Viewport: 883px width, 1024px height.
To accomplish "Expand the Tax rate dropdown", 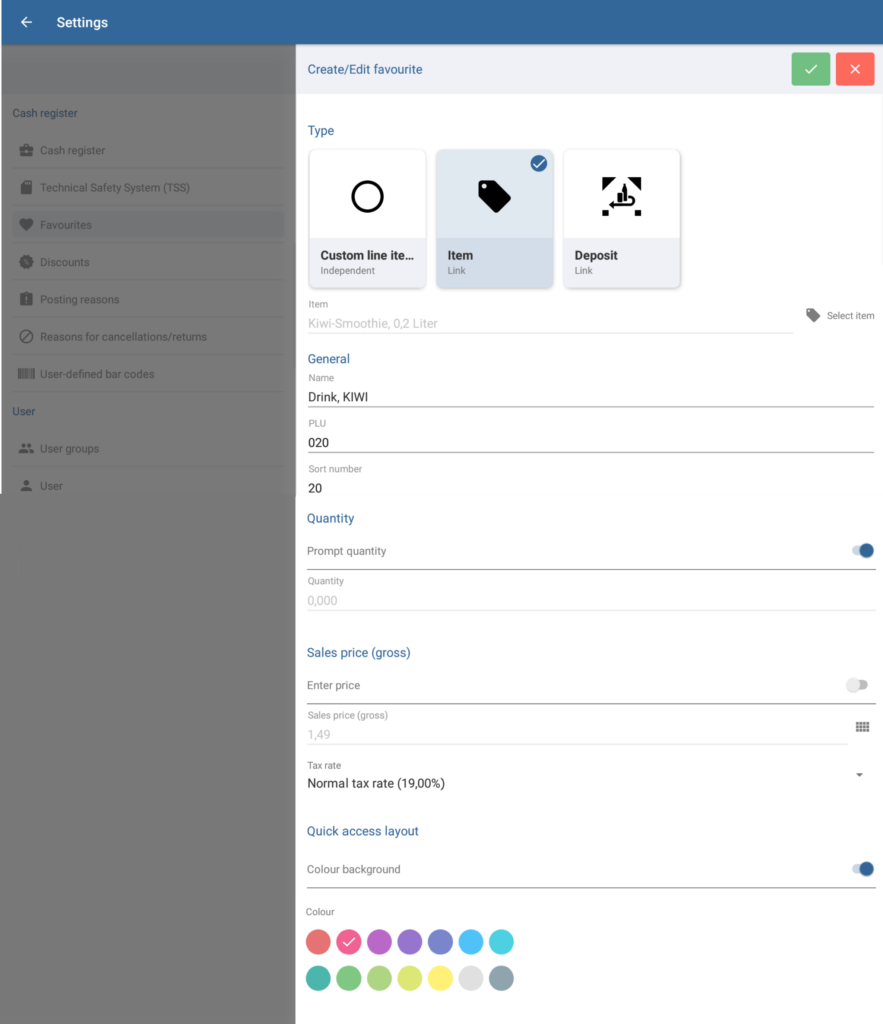I will pos(859,775).
